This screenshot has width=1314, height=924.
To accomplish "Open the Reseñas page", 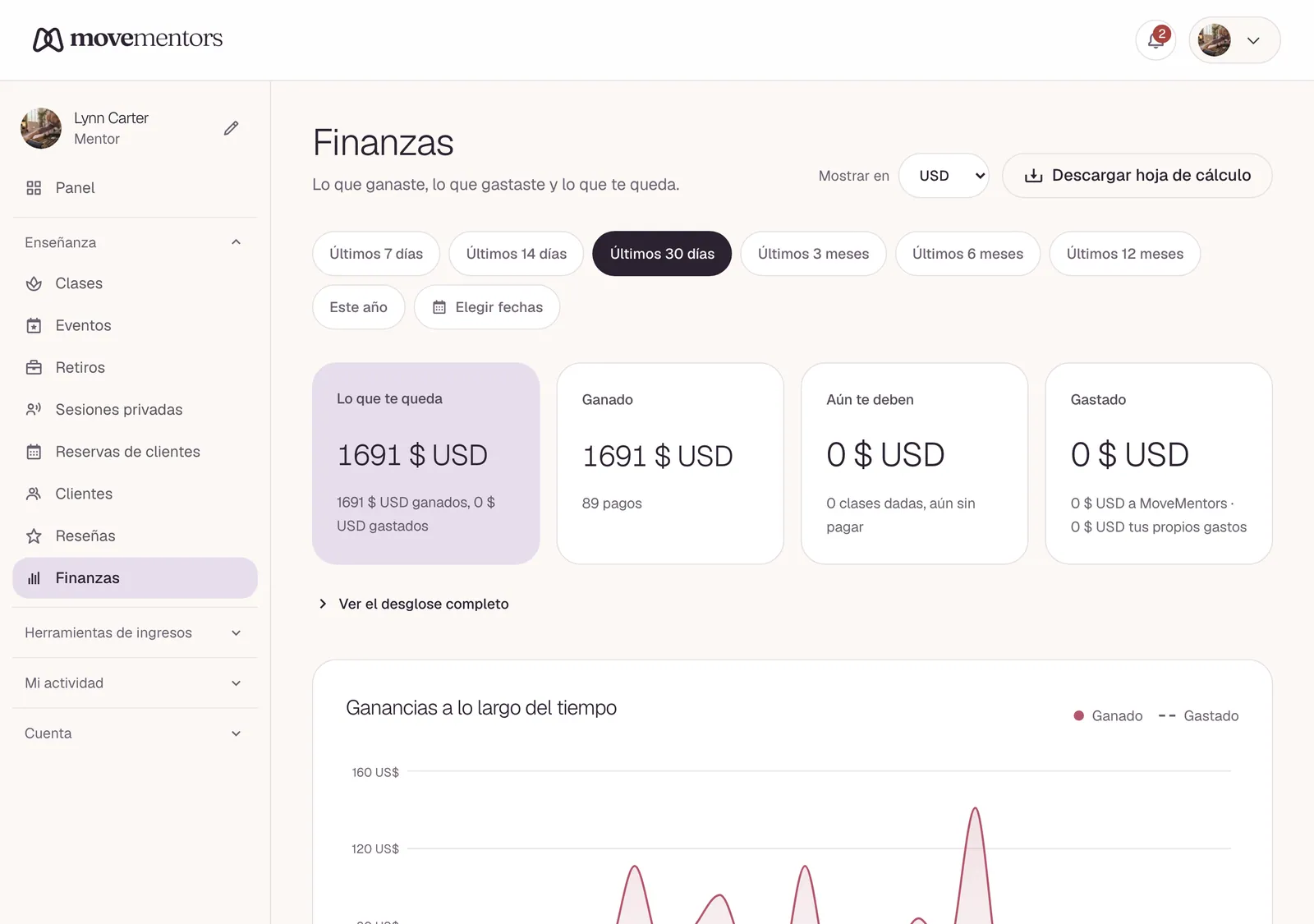I will [x=135, y=536].
